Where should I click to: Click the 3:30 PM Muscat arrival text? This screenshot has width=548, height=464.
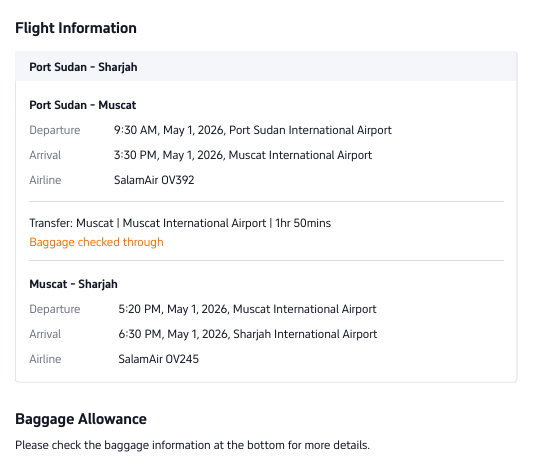(x=243, y=155)
